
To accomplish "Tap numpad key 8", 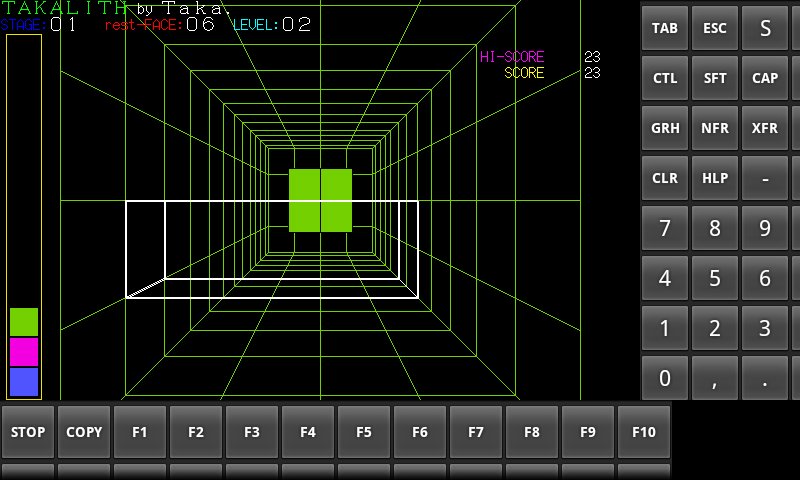I will [x=714, y=228].
